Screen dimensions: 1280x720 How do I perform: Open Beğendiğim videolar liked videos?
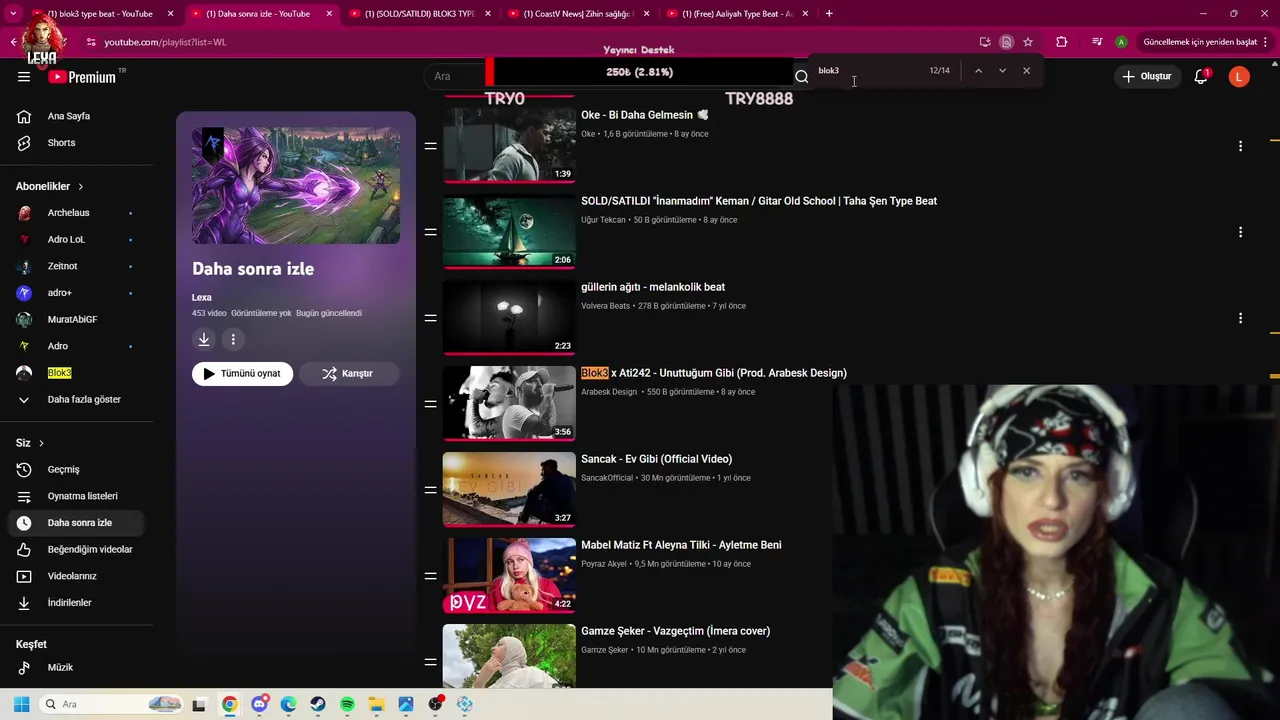(89, 549)
